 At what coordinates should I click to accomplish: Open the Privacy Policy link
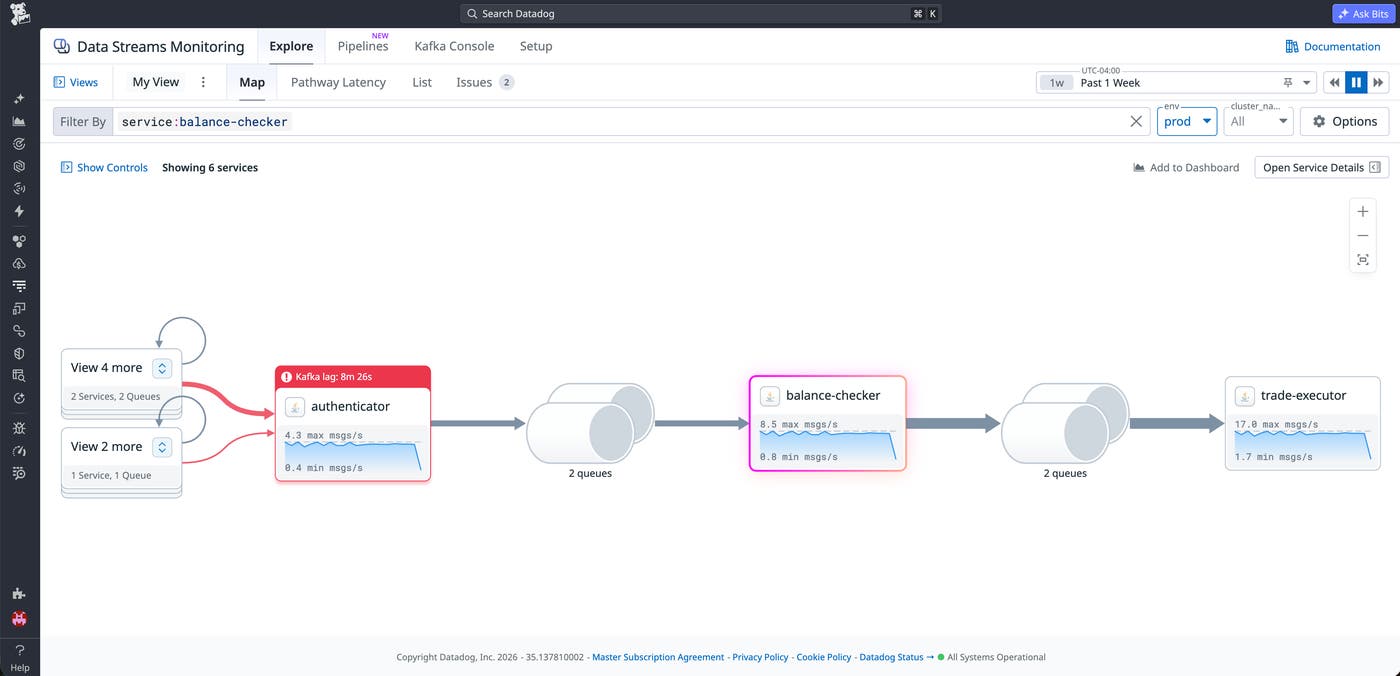click(760, 657)
